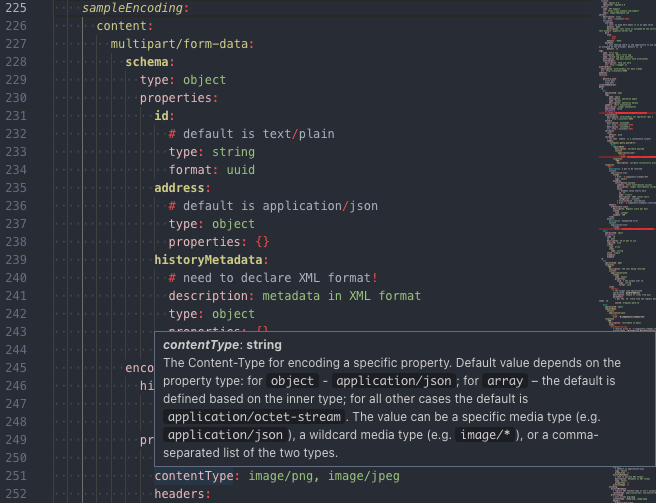Click the description key on line 241

click(x=208, y=296)
